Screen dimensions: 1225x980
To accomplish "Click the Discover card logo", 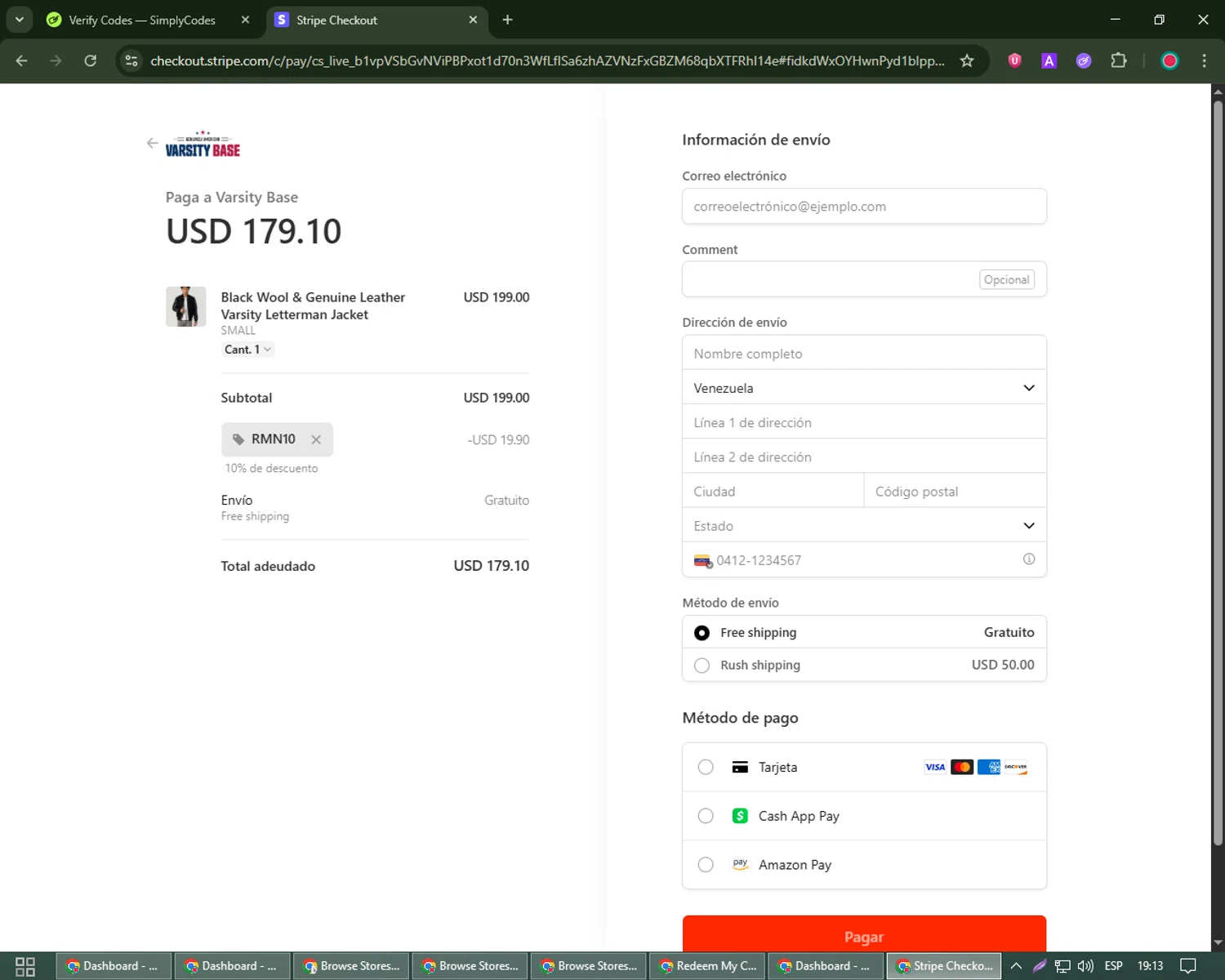I will click(1016, 767).
